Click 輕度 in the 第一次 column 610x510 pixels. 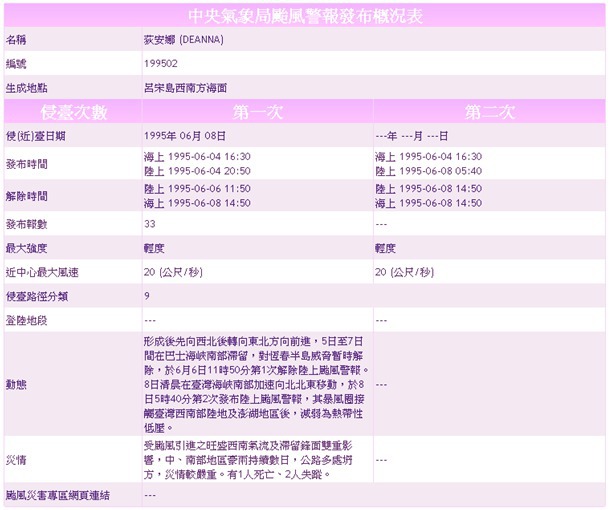[154, 248]
